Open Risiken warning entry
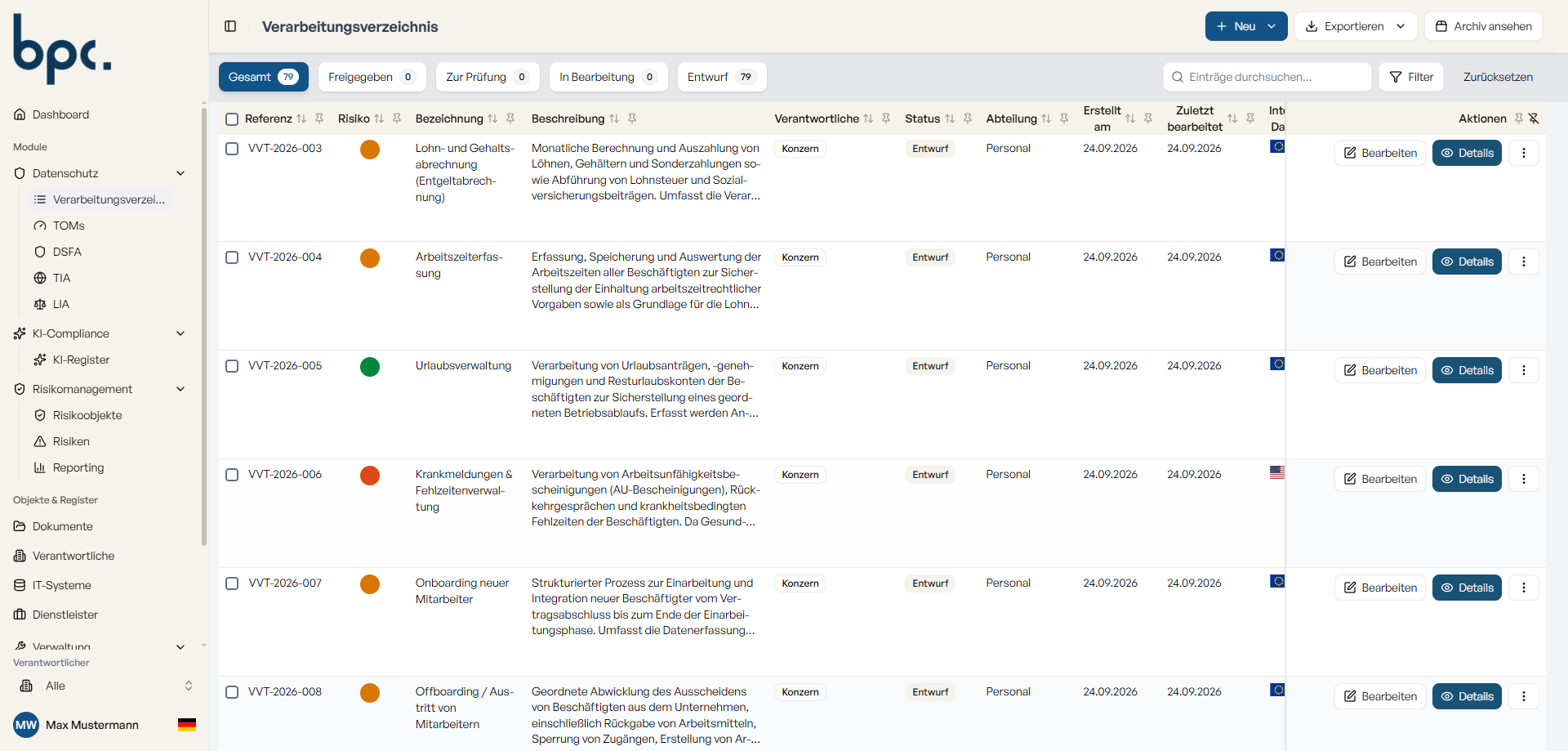This screenshot has width=1568, height=751. (71, 441)
